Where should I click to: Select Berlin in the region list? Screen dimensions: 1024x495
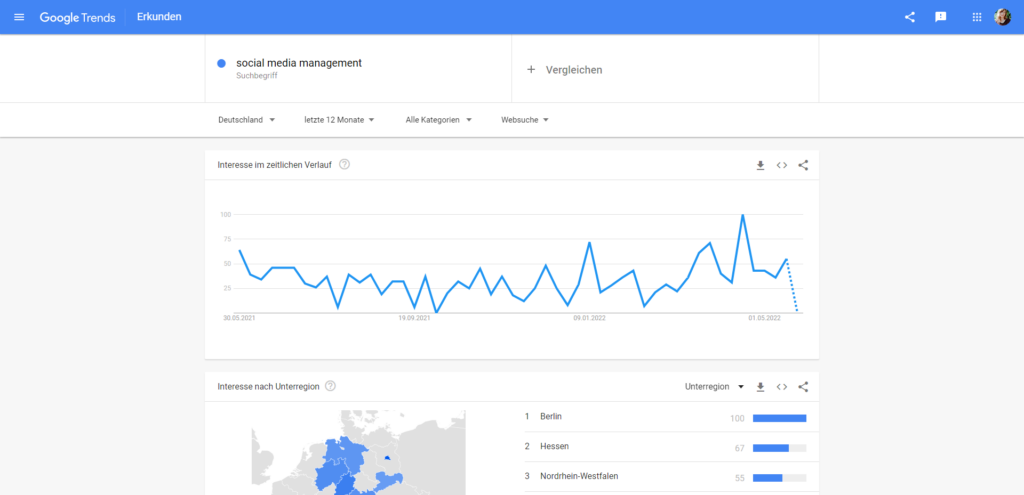[551, 416]
